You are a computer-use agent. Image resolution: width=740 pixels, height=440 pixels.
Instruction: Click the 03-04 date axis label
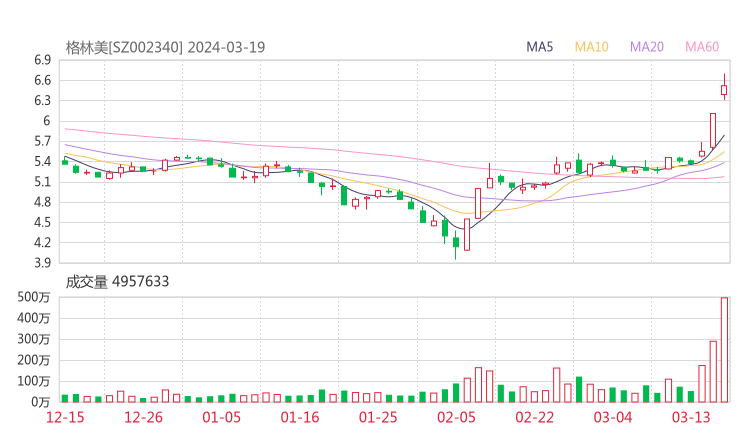click(613, 417)
